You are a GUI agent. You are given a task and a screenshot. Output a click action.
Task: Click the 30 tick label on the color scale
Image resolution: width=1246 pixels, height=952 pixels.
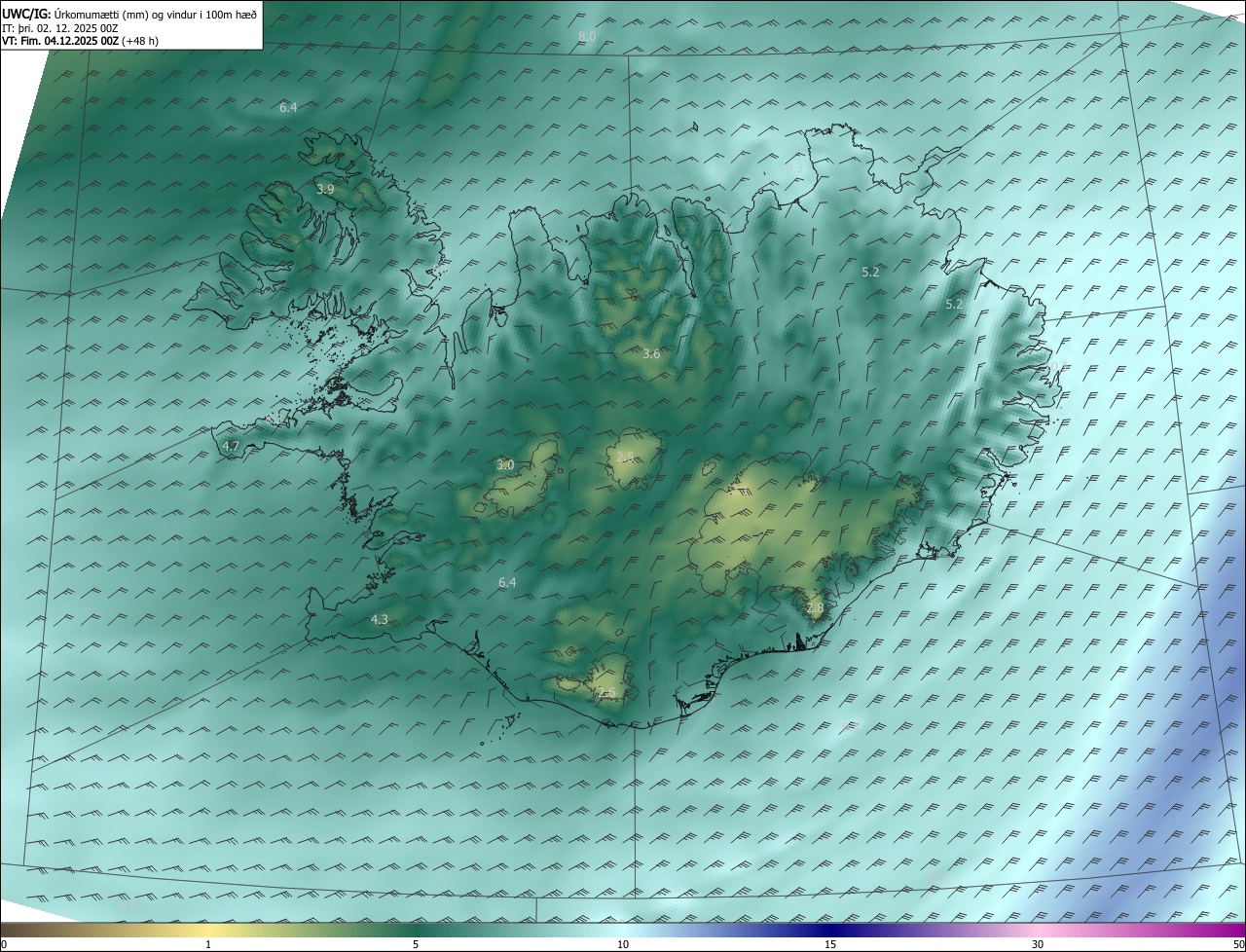(1038, 945)
